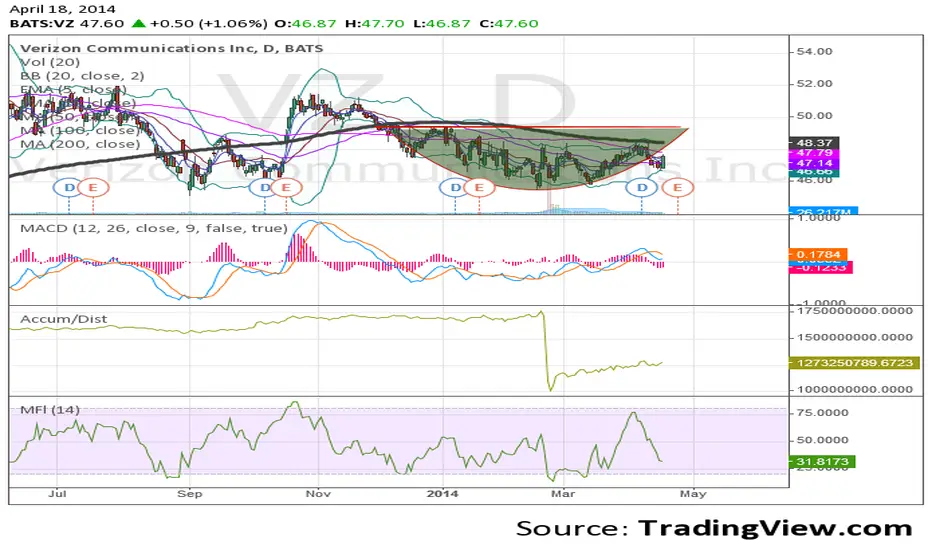Open the TradingView.com source link
This screenshot has width=932, height=550.
point(775,528)
